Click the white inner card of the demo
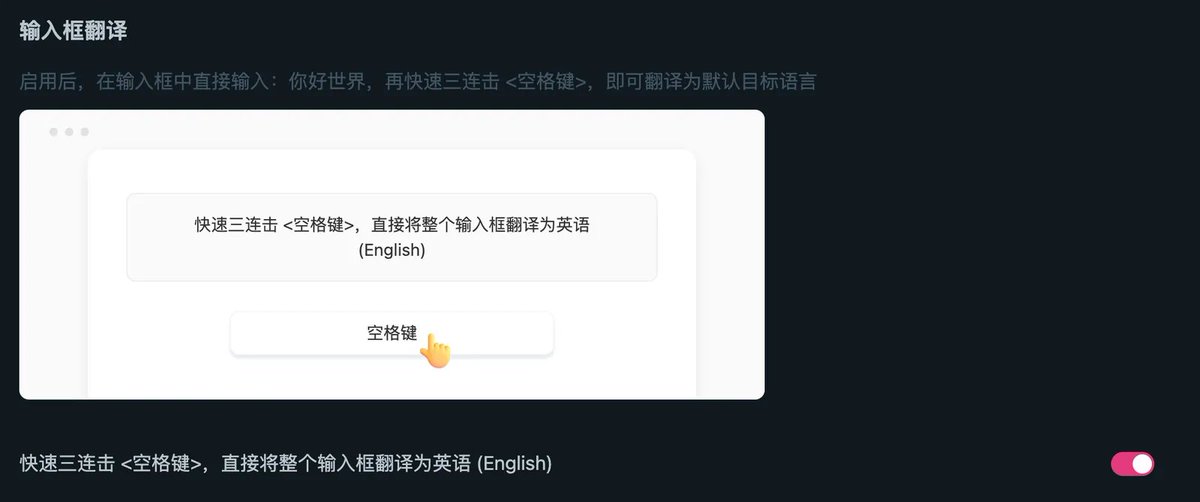This screenshot has height=502, width=1200. (391, 274)
